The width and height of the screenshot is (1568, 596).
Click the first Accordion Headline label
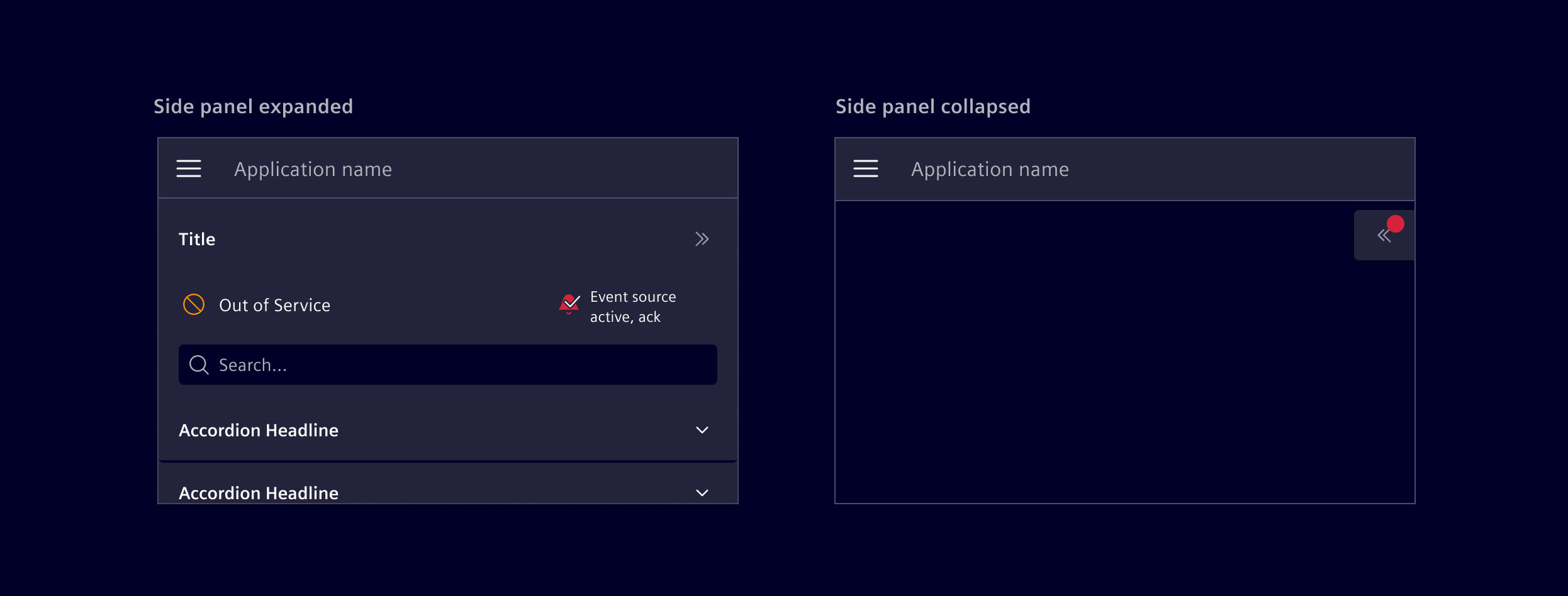[x=259, y=430]
